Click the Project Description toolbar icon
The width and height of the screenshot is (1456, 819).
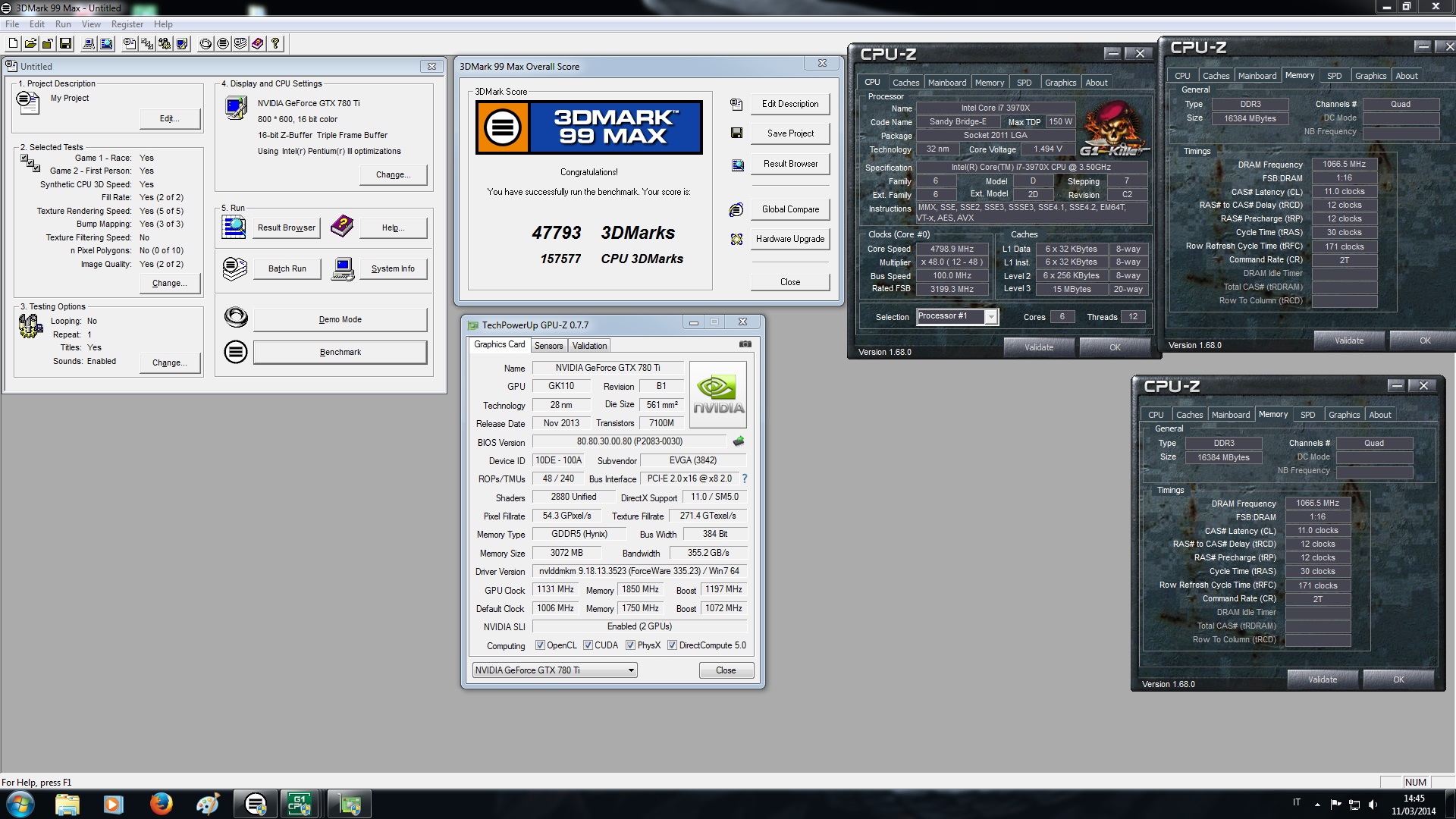click(x=129, y=43)
